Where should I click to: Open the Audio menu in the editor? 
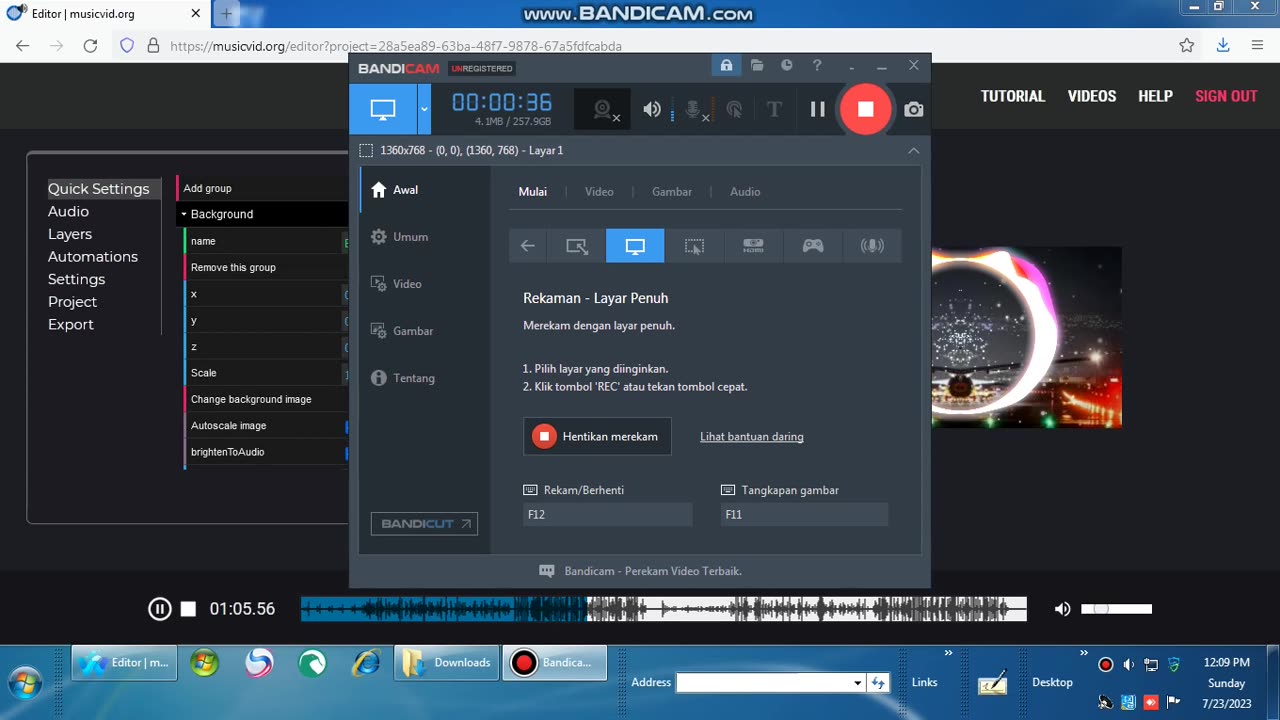pyautogui.click(x=68, y=211)
